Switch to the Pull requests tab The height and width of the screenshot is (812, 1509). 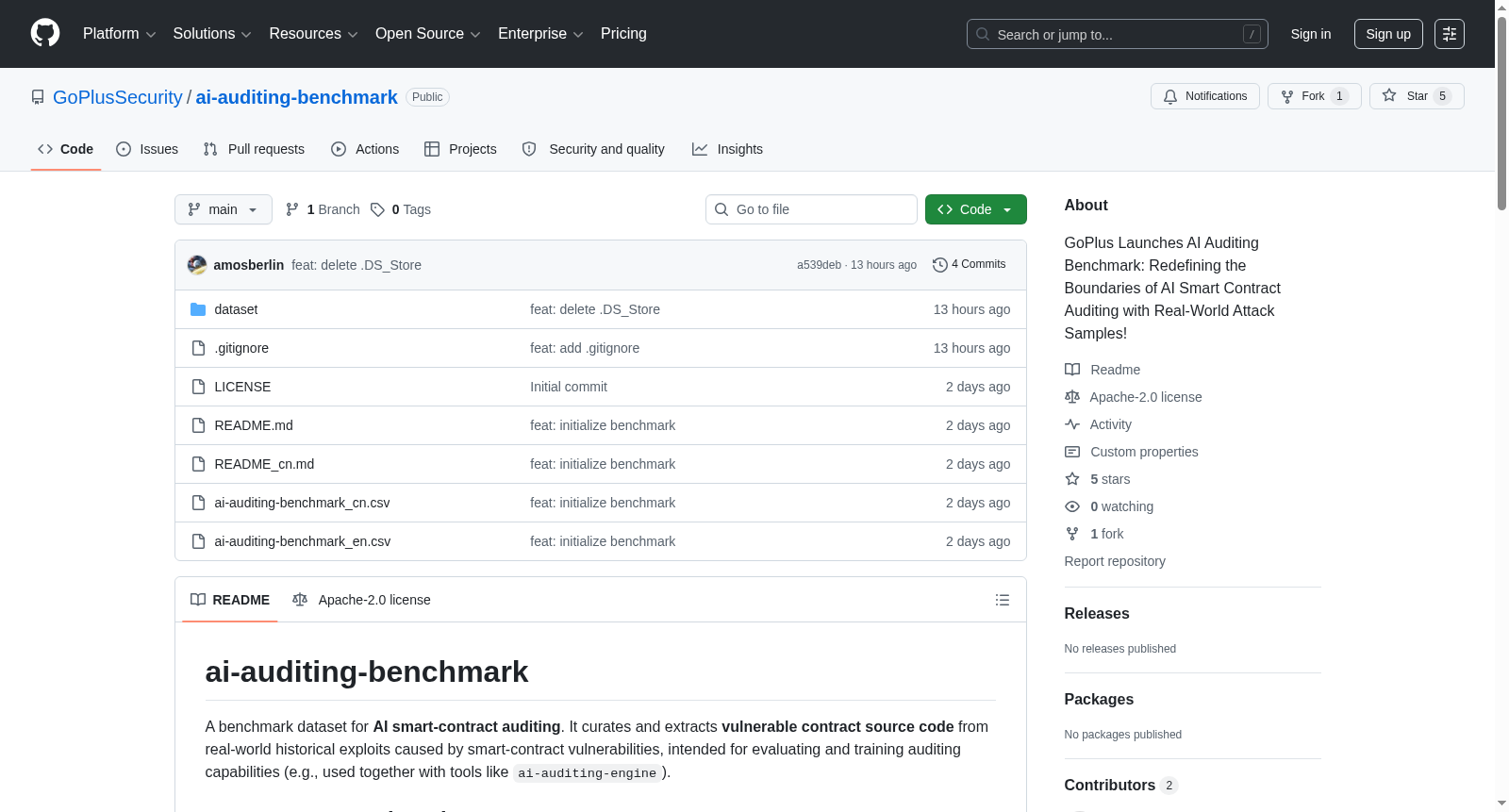click(254, 149)
